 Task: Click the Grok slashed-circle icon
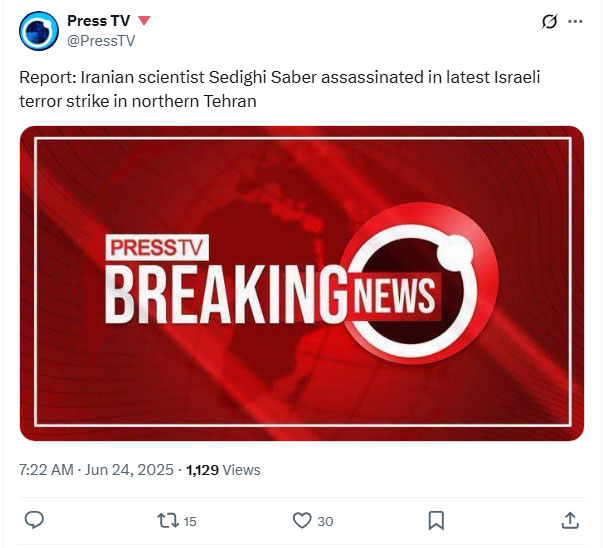coord(548,21)
